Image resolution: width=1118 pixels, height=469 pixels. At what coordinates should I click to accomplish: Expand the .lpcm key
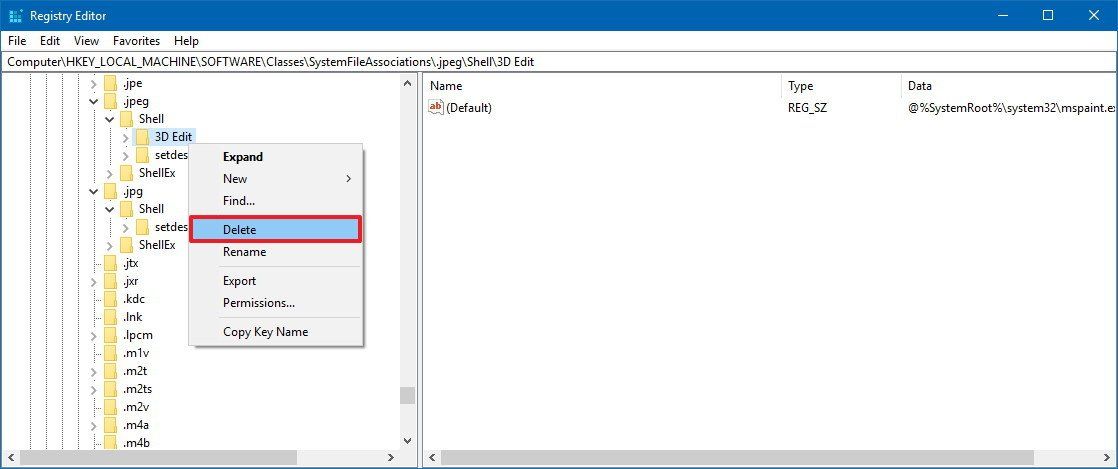tap(93, 336)
